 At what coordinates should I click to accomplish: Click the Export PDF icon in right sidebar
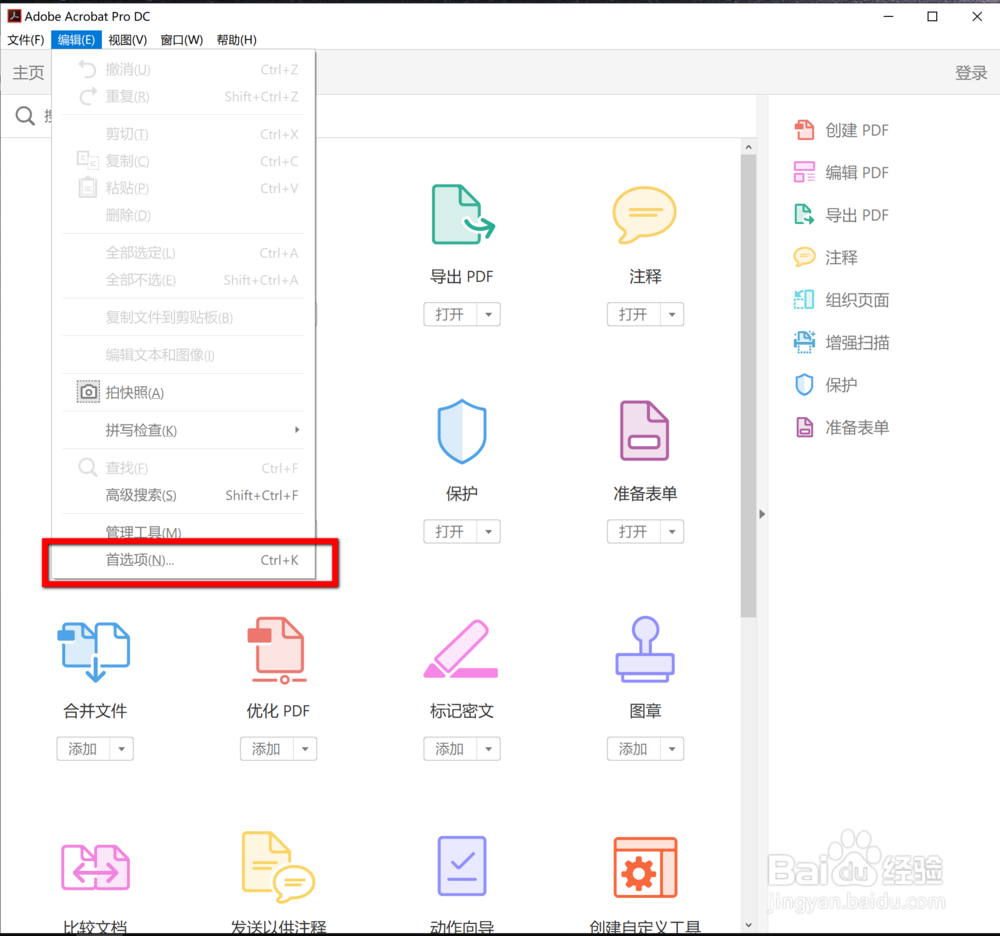point(804,215)
